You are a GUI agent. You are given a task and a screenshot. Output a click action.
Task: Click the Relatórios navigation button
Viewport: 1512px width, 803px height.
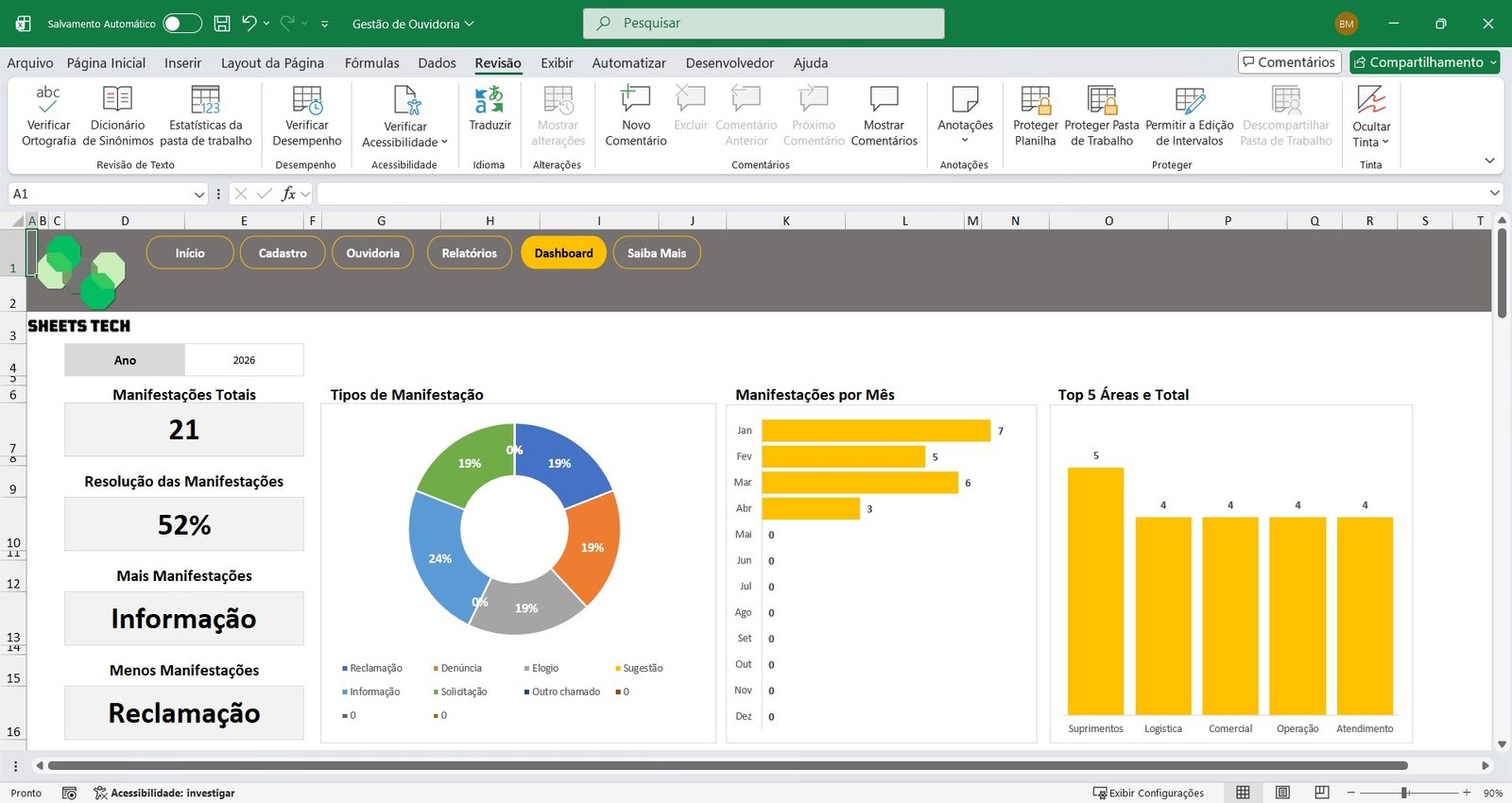point(469,253)
